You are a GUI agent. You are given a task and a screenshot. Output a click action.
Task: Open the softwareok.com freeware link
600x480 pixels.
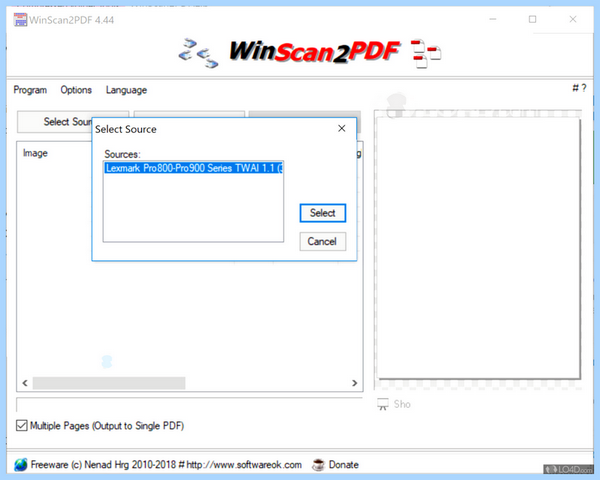pyautogui.click(x=166, y=465)
